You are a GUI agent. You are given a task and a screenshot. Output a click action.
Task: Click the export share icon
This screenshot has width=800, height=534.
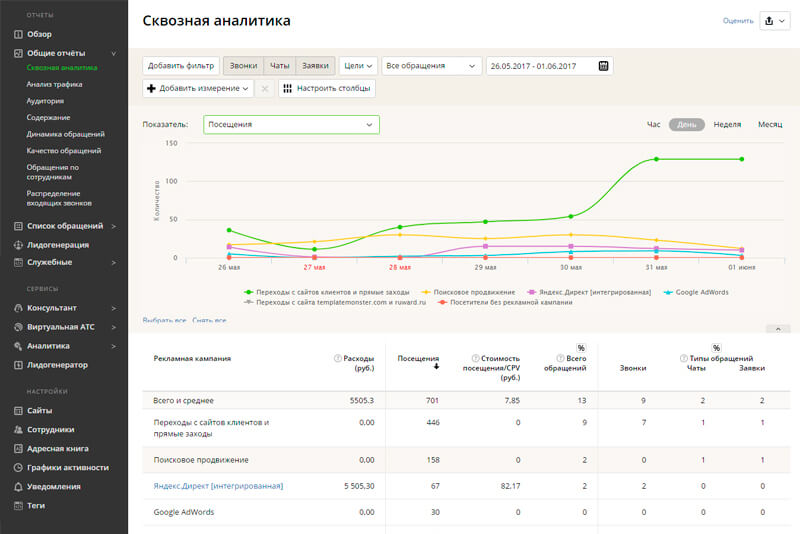click(x=769, y=21)
